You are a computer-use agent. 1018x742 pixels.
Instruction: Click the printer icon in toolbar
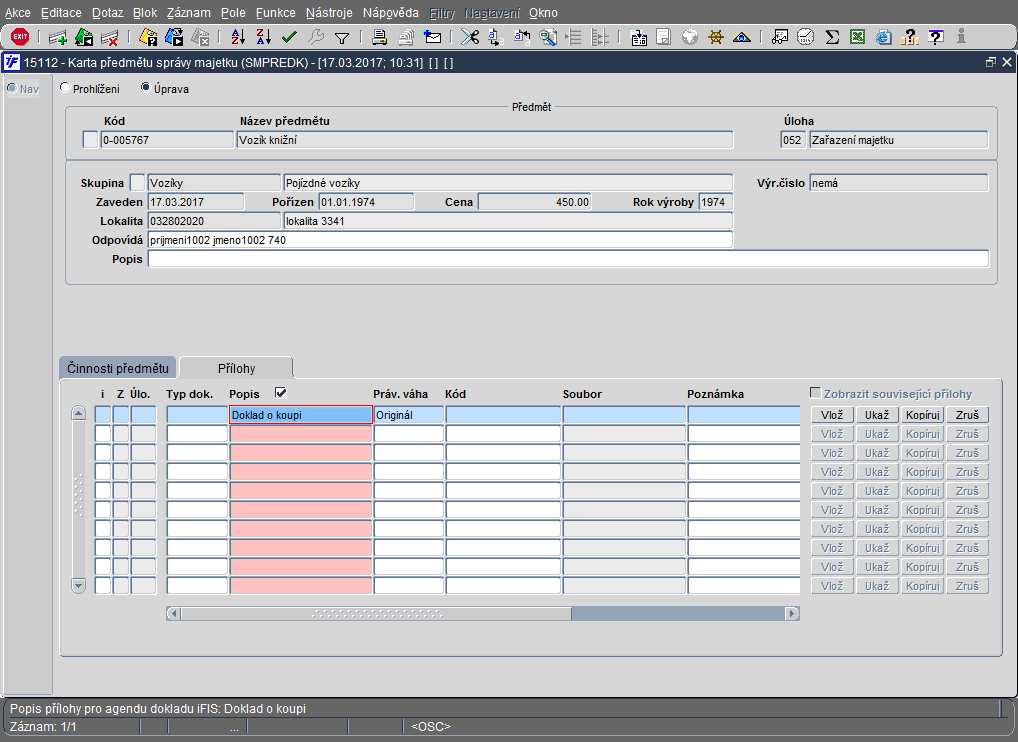pyautogui.click(x=380, y=37)
